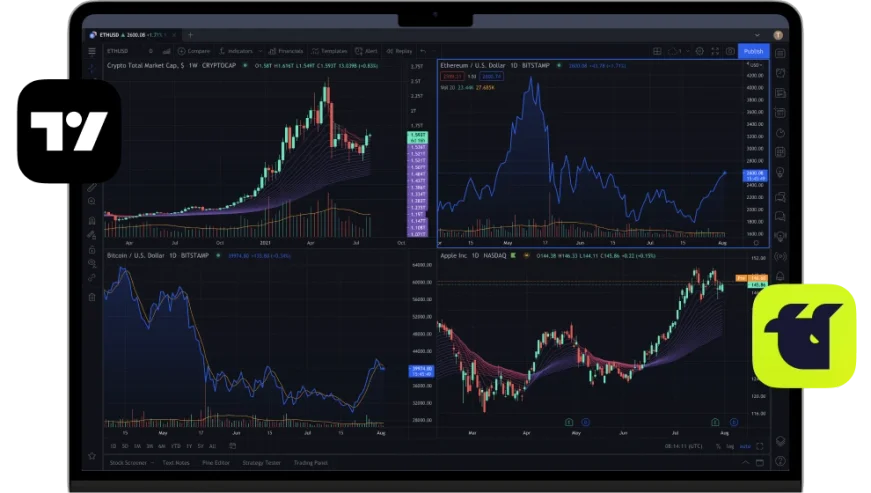This screenshot has height=493, width=871.
Task: Toggle log scale on price axis
Action: tap(729, 446)
